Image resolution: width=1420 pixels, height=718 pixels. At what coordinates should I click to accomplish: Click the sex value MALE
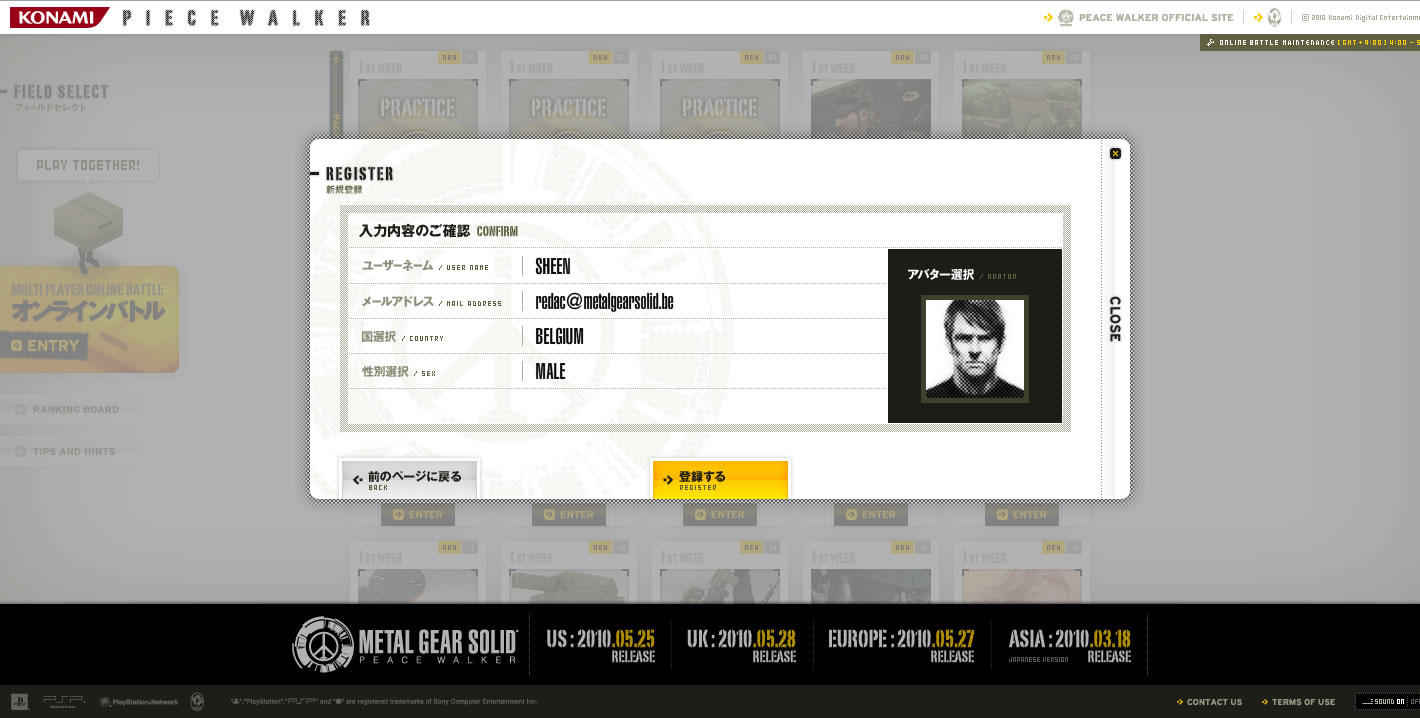click(x=550, y=371)
